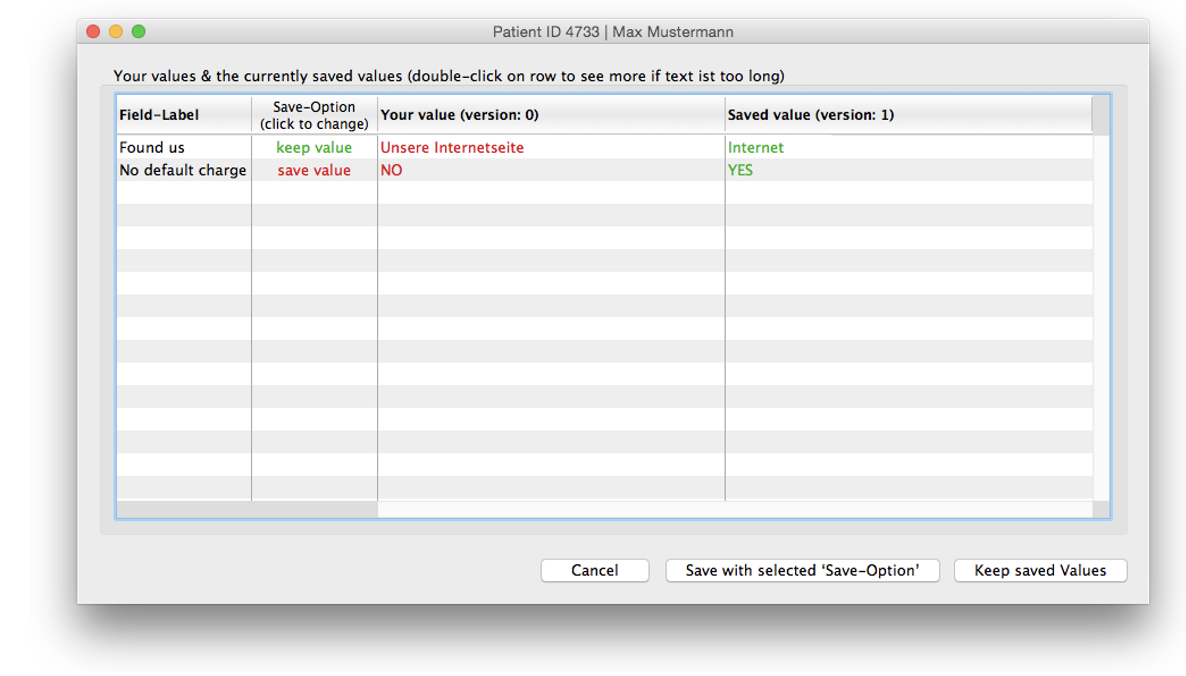This screenshot has height=676, width=1186.
Task: Minimize the window with yellow button
Action: [x=116, y=32]
